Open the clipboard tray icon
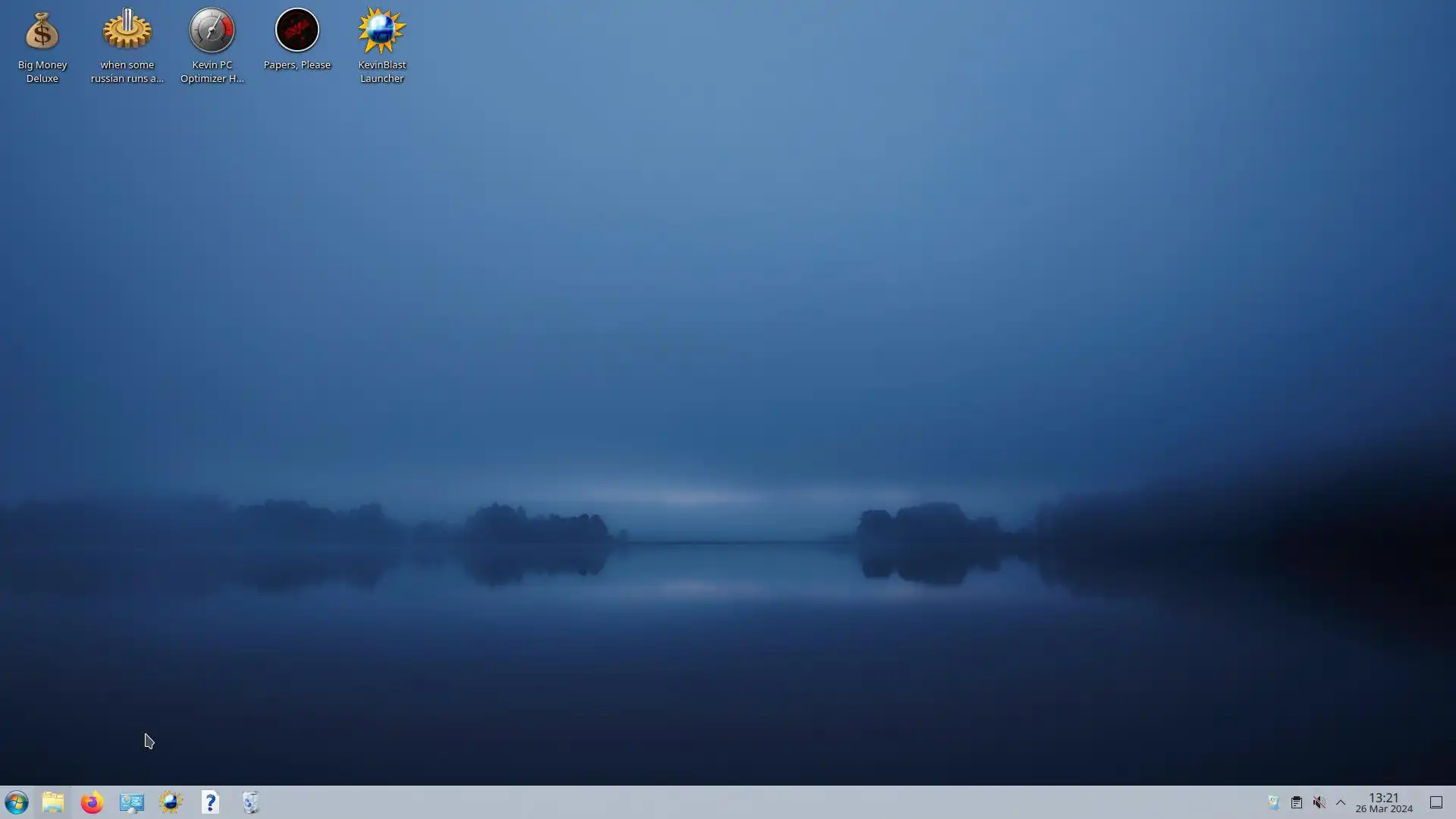The width and height of the screenshot is (1456, 819). pyautogui.click(x=1296, y=802)
